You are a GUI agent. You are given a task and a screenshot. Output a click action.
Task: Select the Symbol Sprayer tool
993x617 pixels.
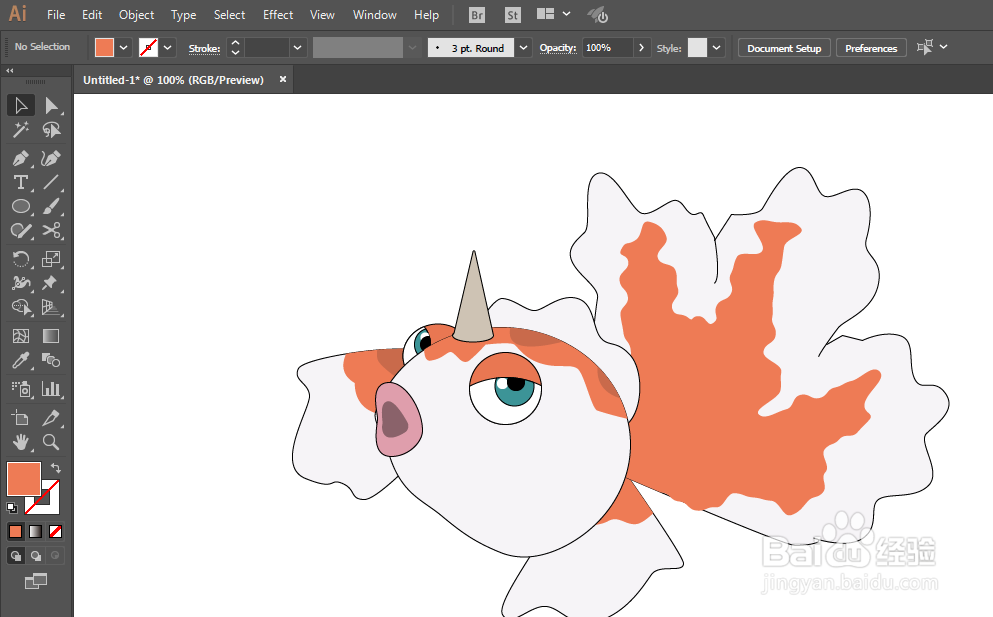coord(21,388)
